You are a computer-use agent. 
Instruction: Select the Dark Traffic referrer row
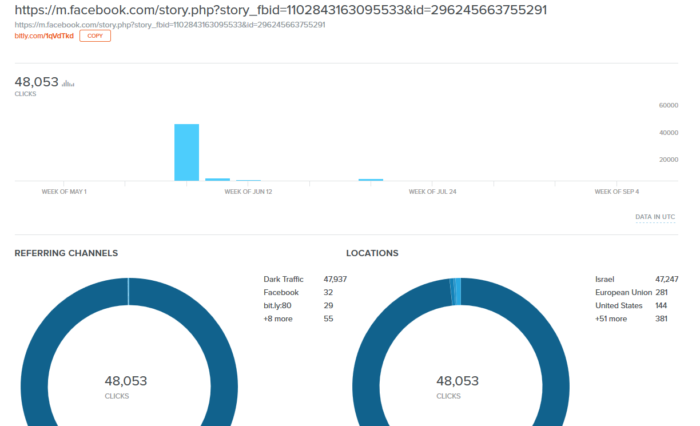[305, 279]
